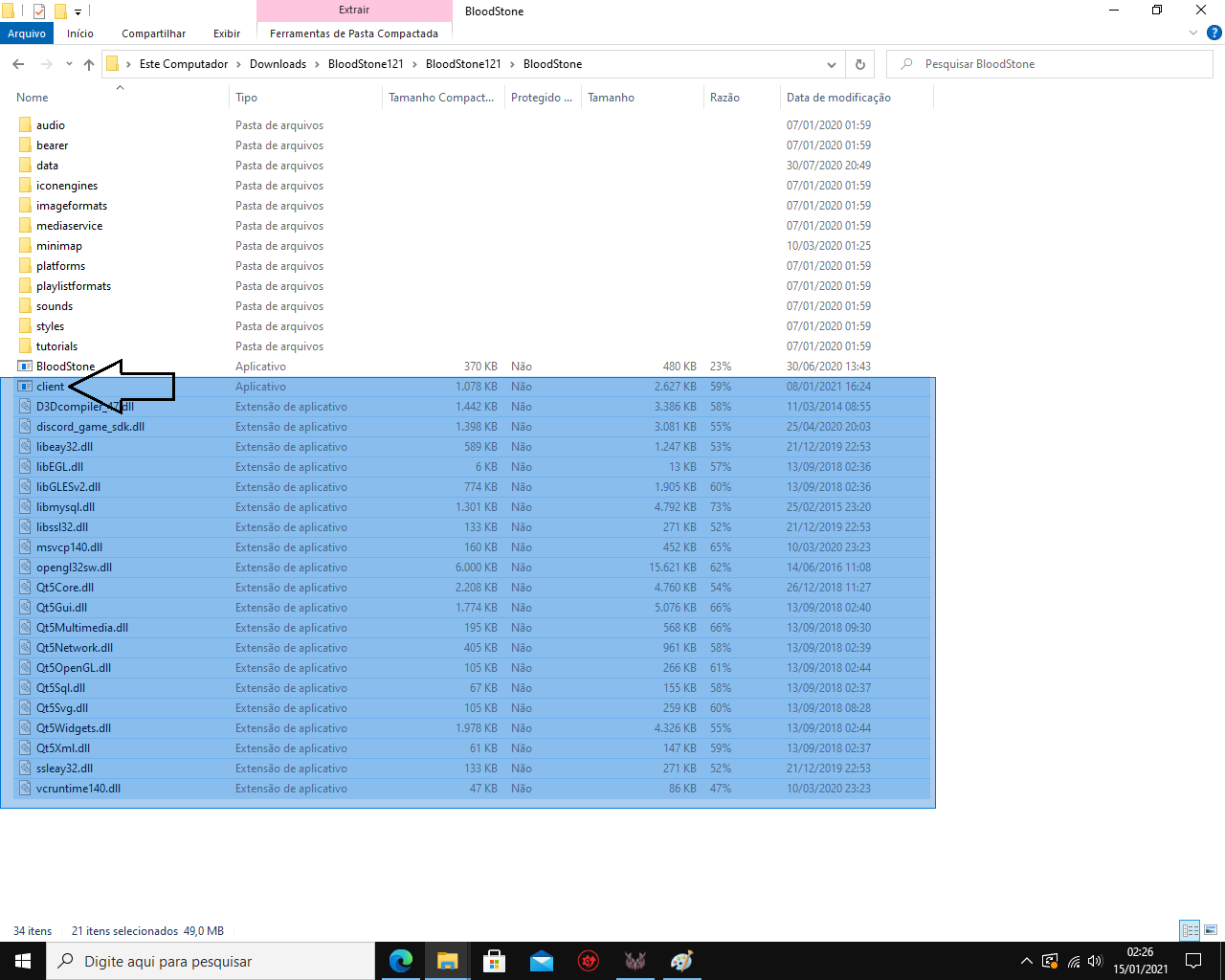
Task: Select the libmysql.dll file name
Action: click(x=66, y=507)
